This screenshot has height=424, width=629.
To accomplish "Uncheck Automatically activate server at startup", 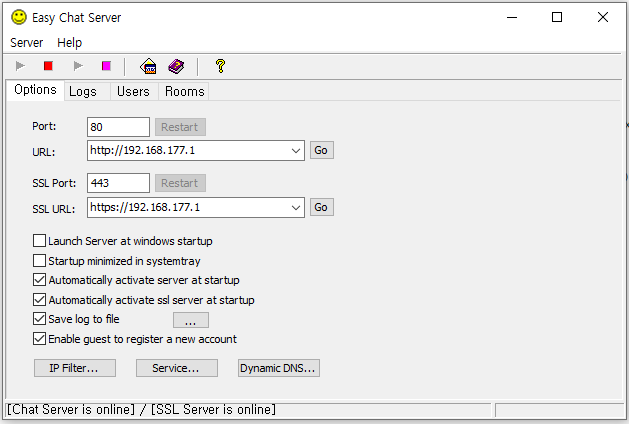I will [x=39, y=280].
